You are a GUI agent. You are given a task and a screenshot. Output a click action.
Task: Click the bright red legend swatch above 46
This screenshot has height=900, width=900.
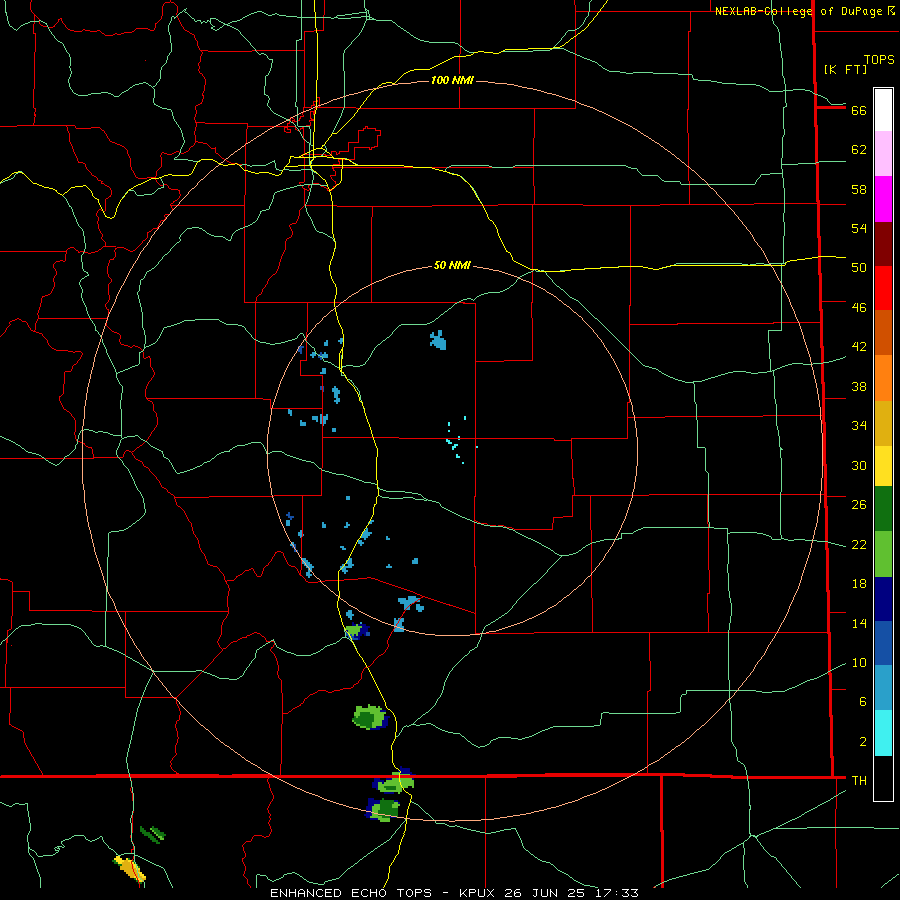883,288
